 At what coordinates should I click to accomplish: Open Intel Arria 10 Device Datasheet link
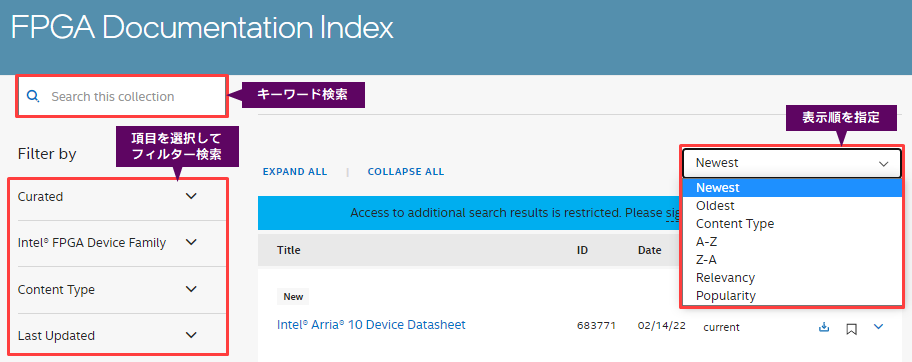(371, 325)
